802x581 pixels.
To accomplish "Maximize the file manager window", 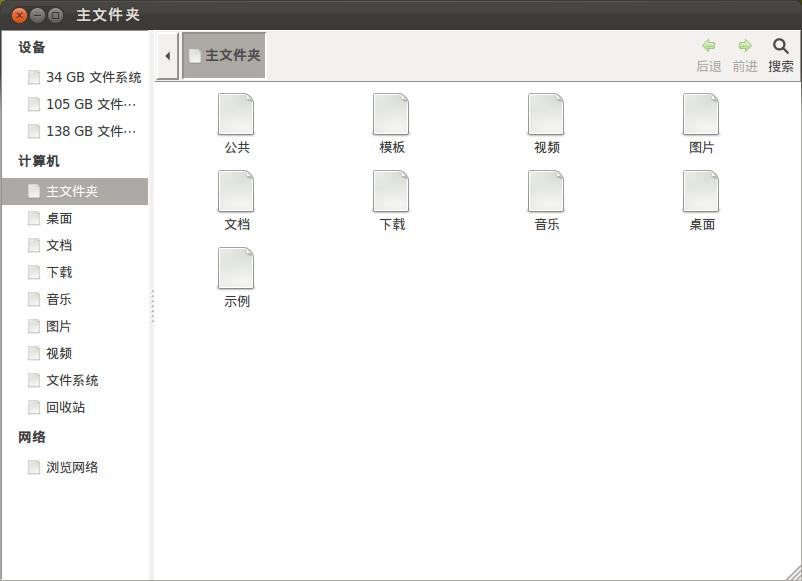I will click(55, 15).
